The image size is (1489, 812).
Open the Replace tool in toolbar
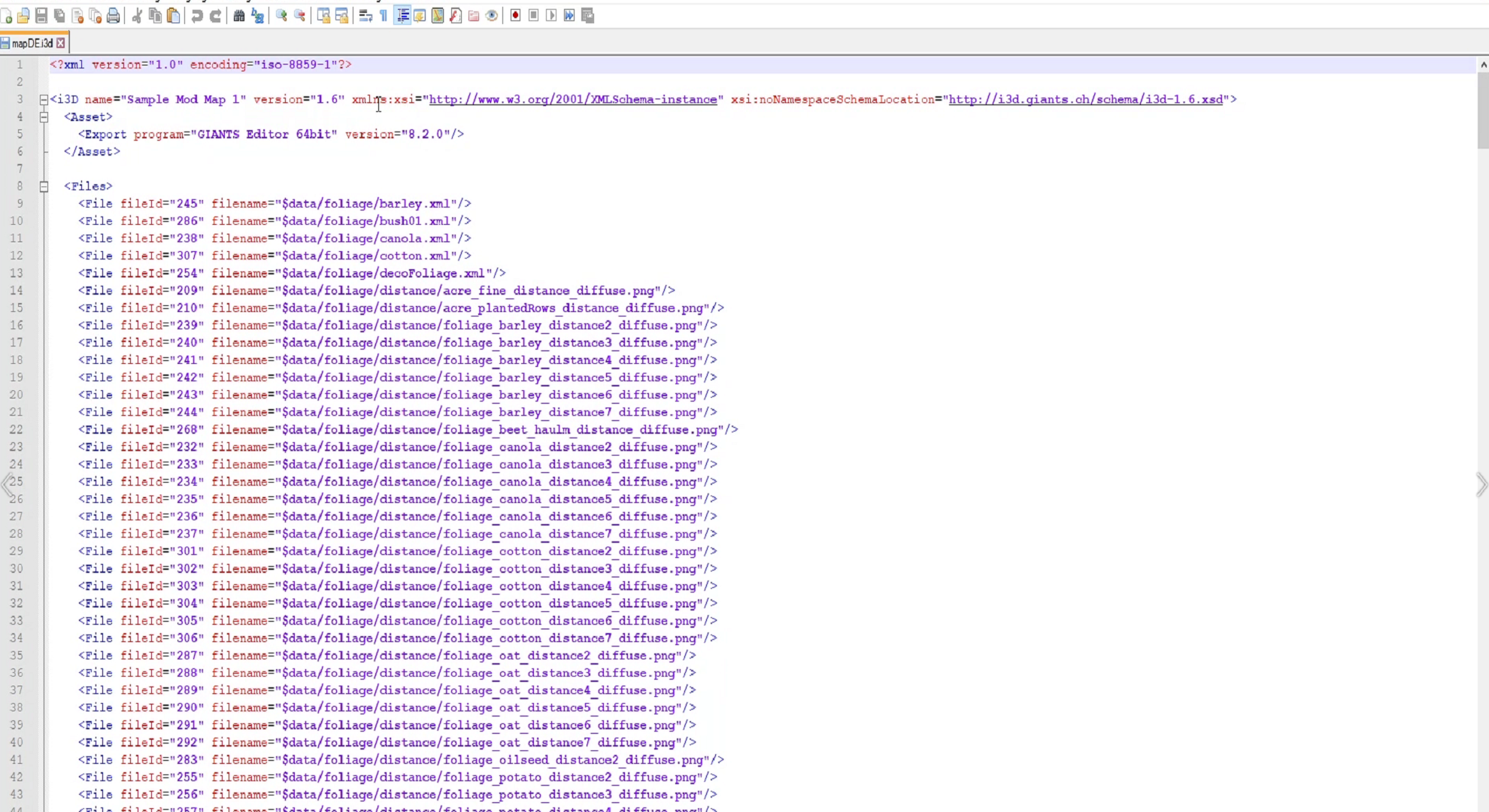(257, 16)
